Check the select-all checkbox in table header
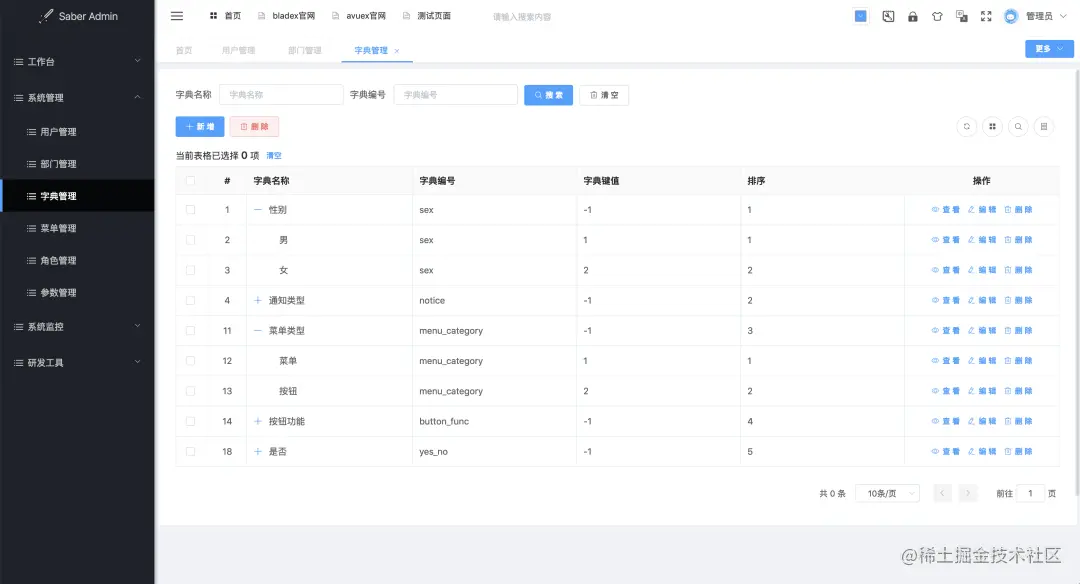This screenshot has width=1080, height=584. (x=189, y=180)
